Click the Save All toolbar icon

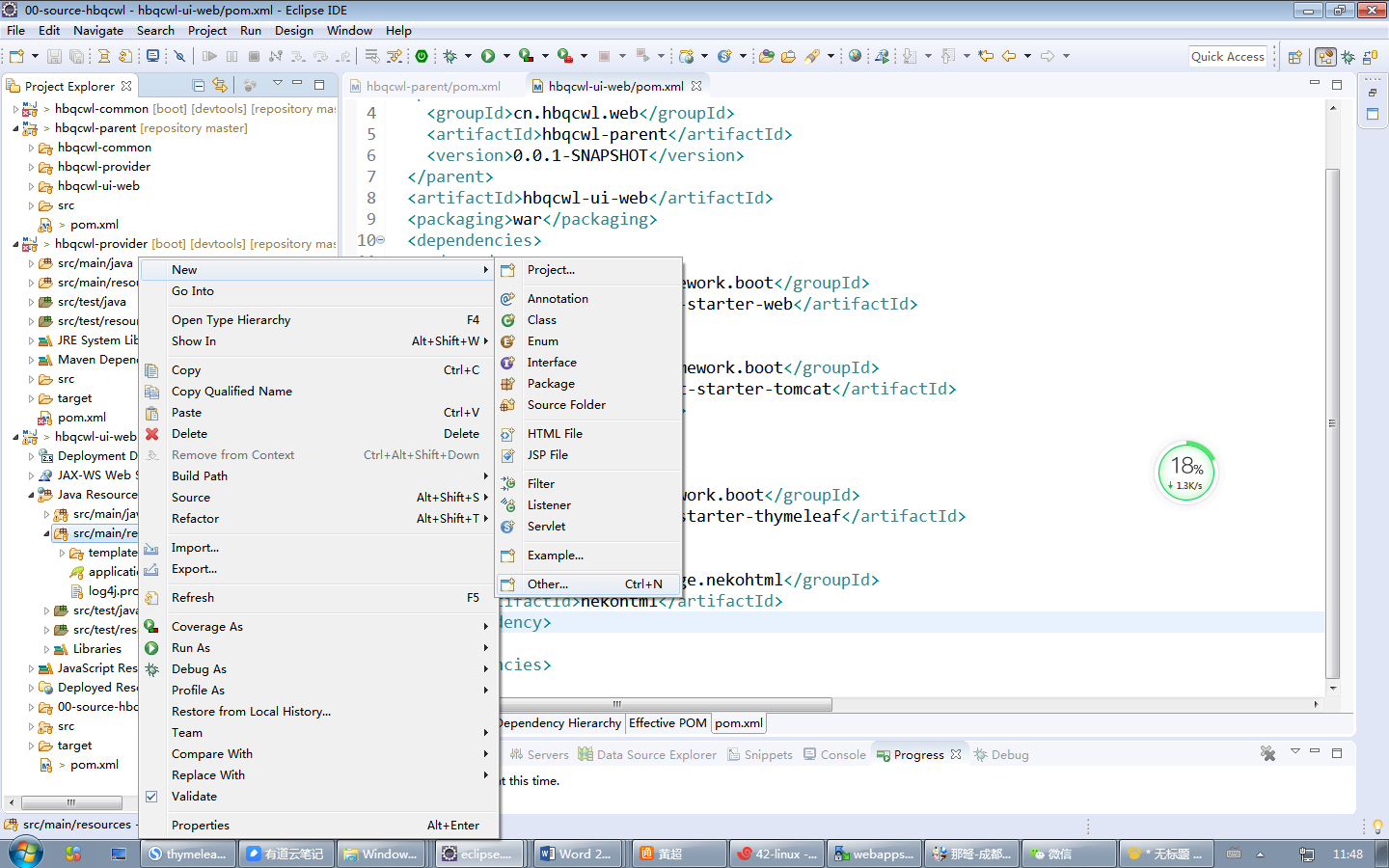[x=75, y=56]
